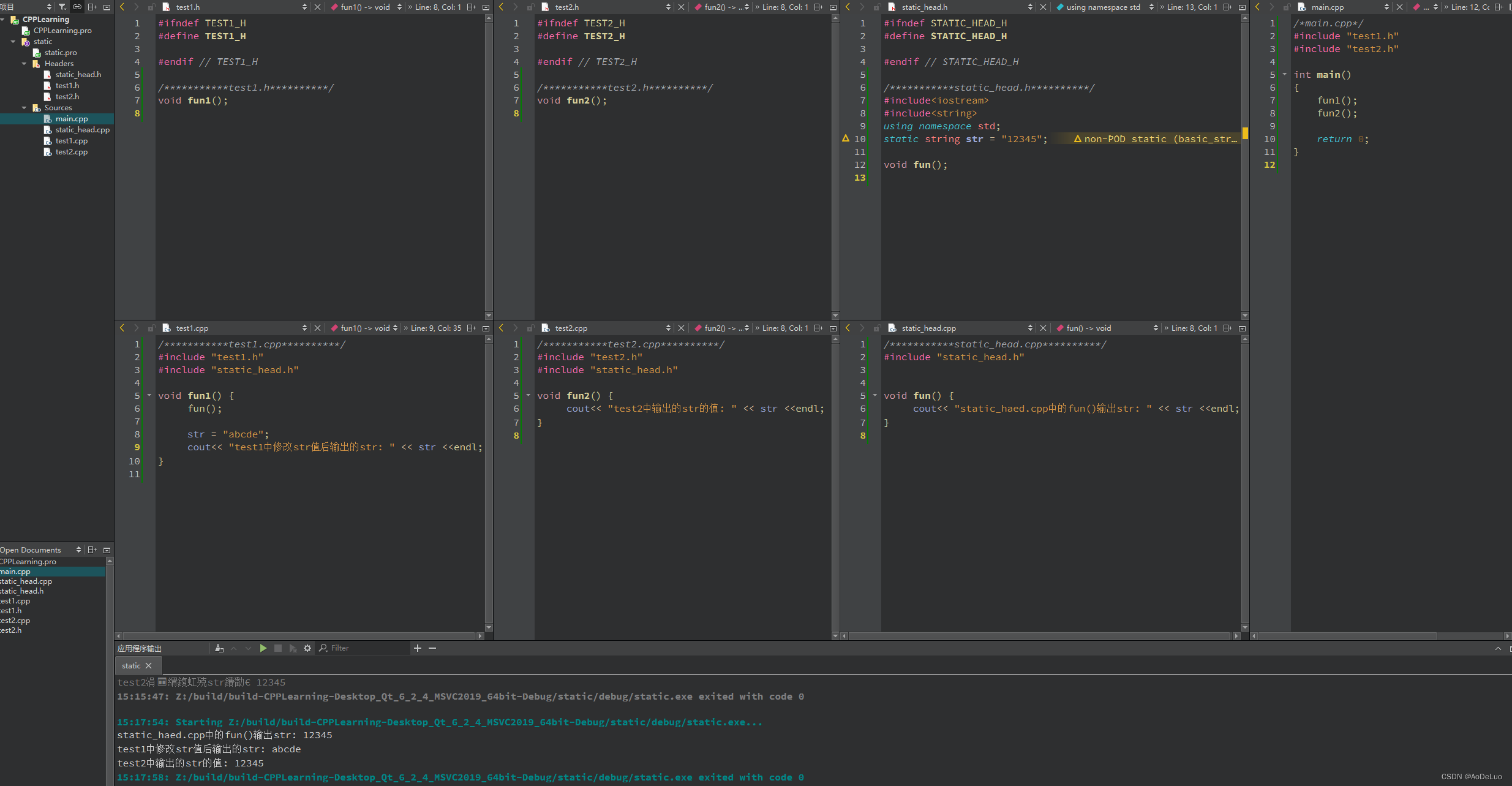Viewport: 1512px width, 786px height.
Task: Fold the fun1() block in test1.cpp
Action: tap(149, 395)
